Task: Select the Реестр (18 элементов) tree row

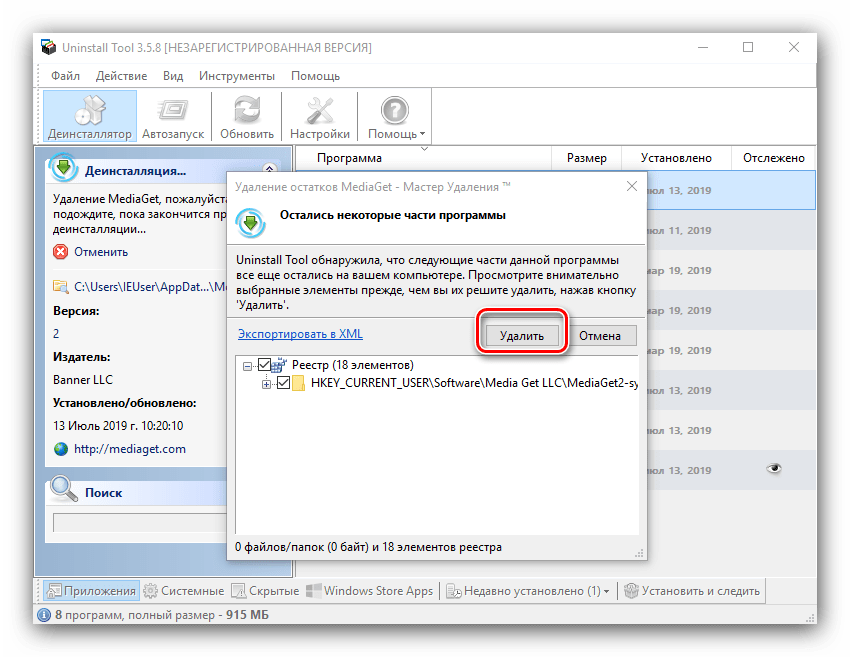Action: click(x=353, y=365)
